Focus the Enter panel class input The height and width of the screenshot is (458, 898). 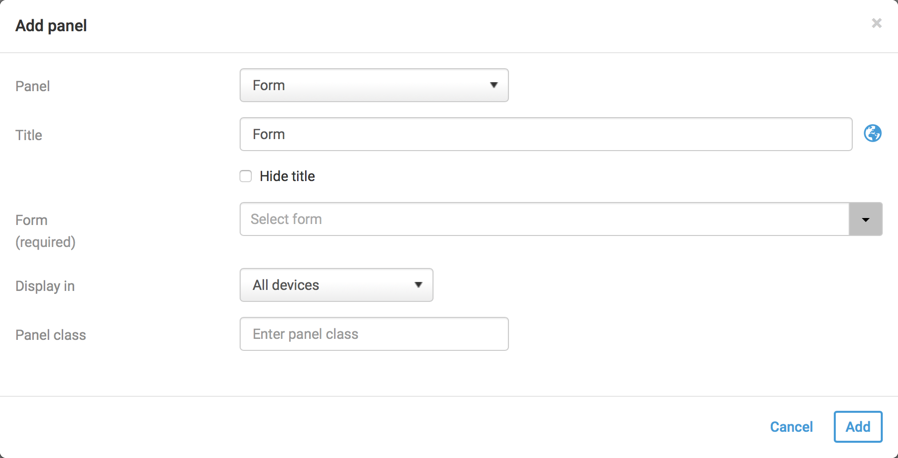[374, 334]
